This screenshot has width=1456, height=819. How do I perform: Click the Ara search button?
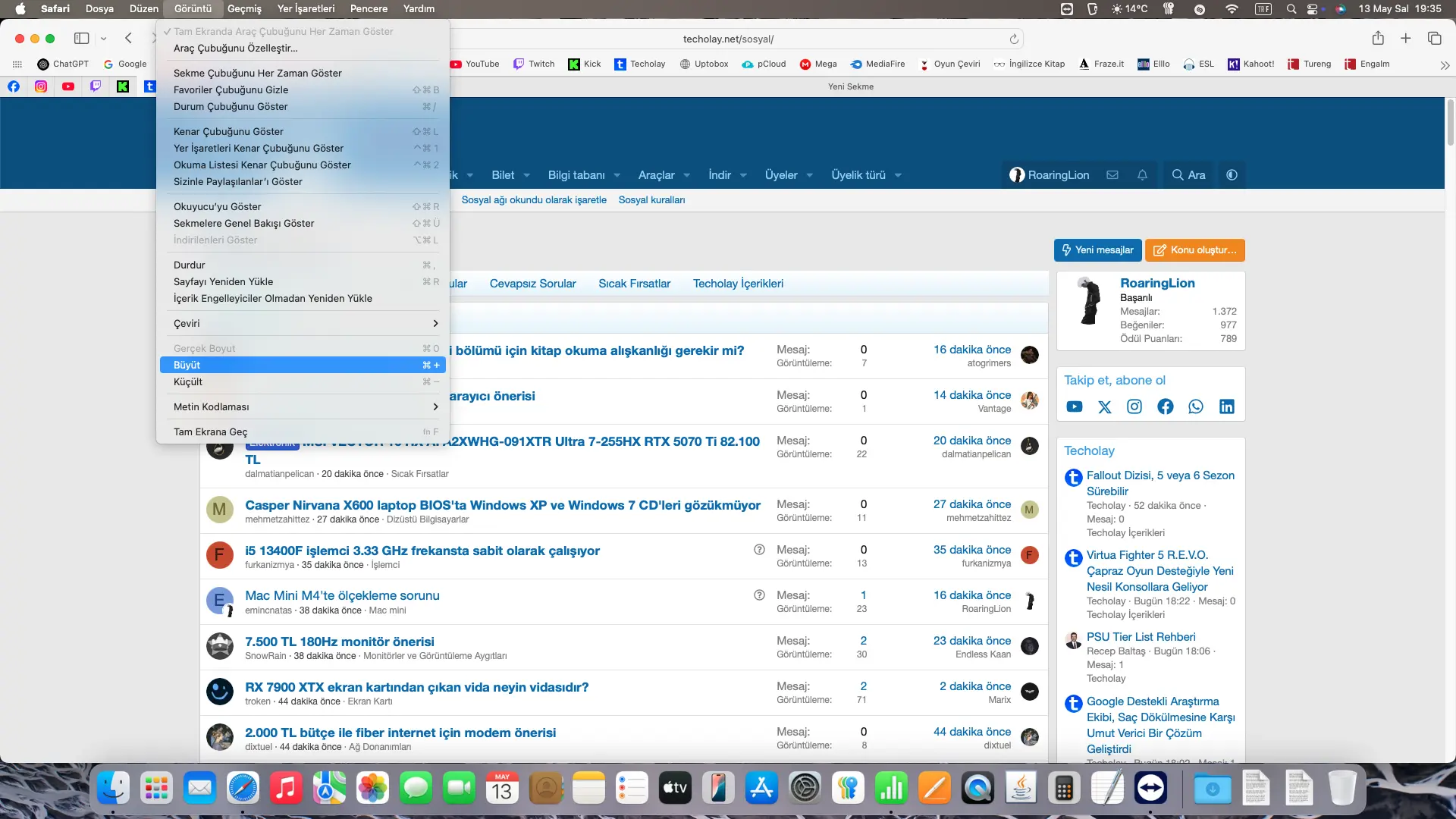pyautogui.click(x=1188, y=175)
